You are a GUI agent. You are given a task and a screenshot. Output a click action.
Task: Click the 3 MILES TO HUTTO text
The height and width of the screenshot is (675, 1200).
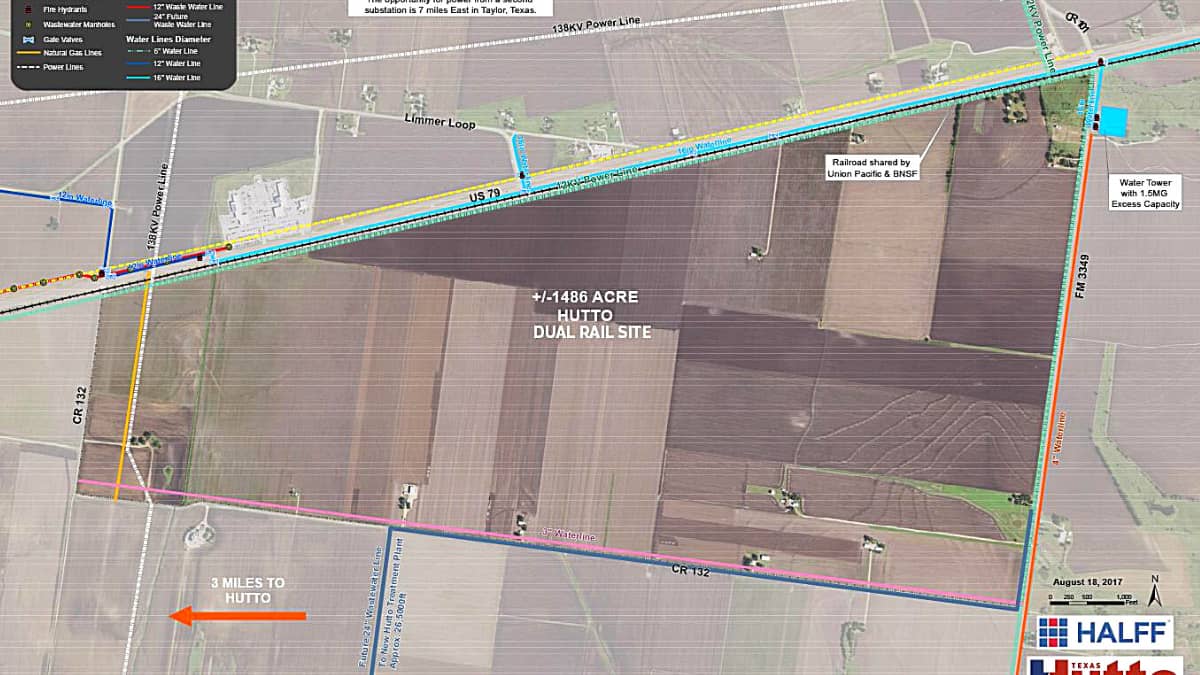tap(240, 590)
